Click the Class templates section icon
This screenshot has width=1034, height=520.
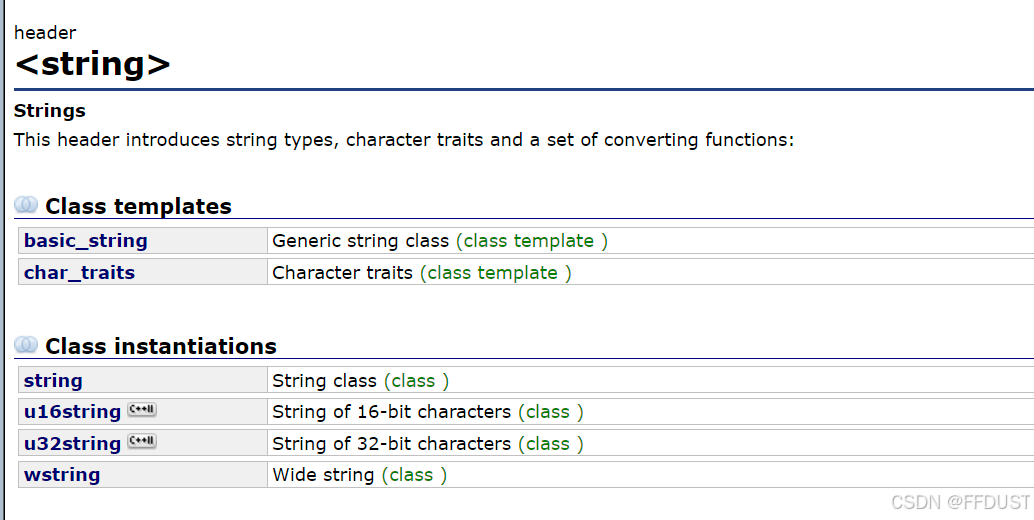pos(26,205)
